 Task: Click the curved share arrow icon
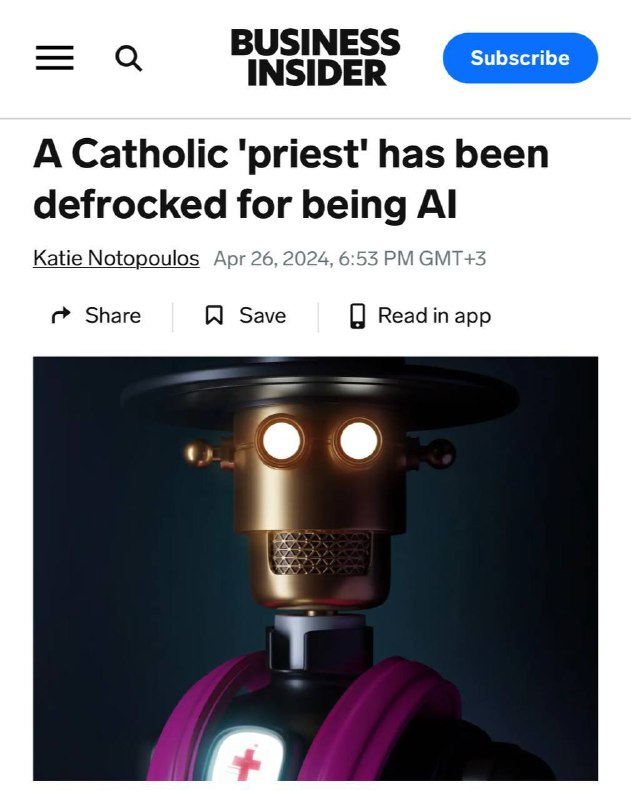coord(61,315)
